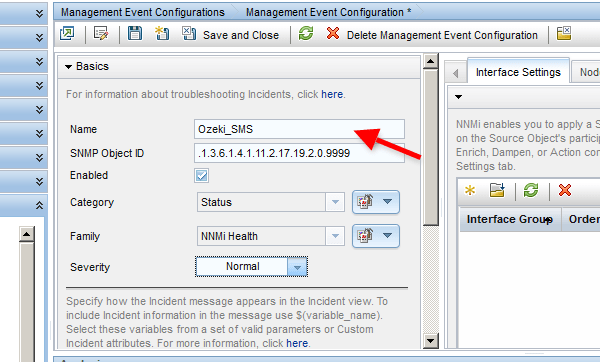Click the Open folder icon in Interface Settings toolbar
The image size is (600, 362).
(497, 190)
